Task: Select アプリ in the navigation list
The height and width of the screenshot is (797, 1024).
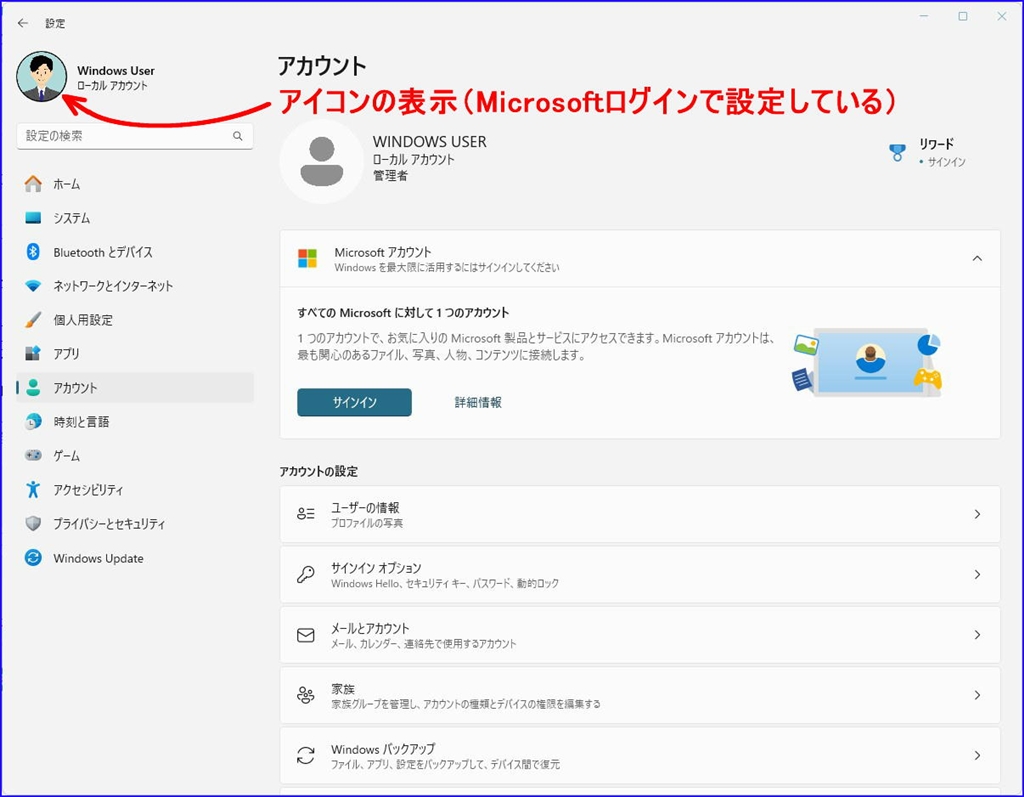Action: pos(135,353)
